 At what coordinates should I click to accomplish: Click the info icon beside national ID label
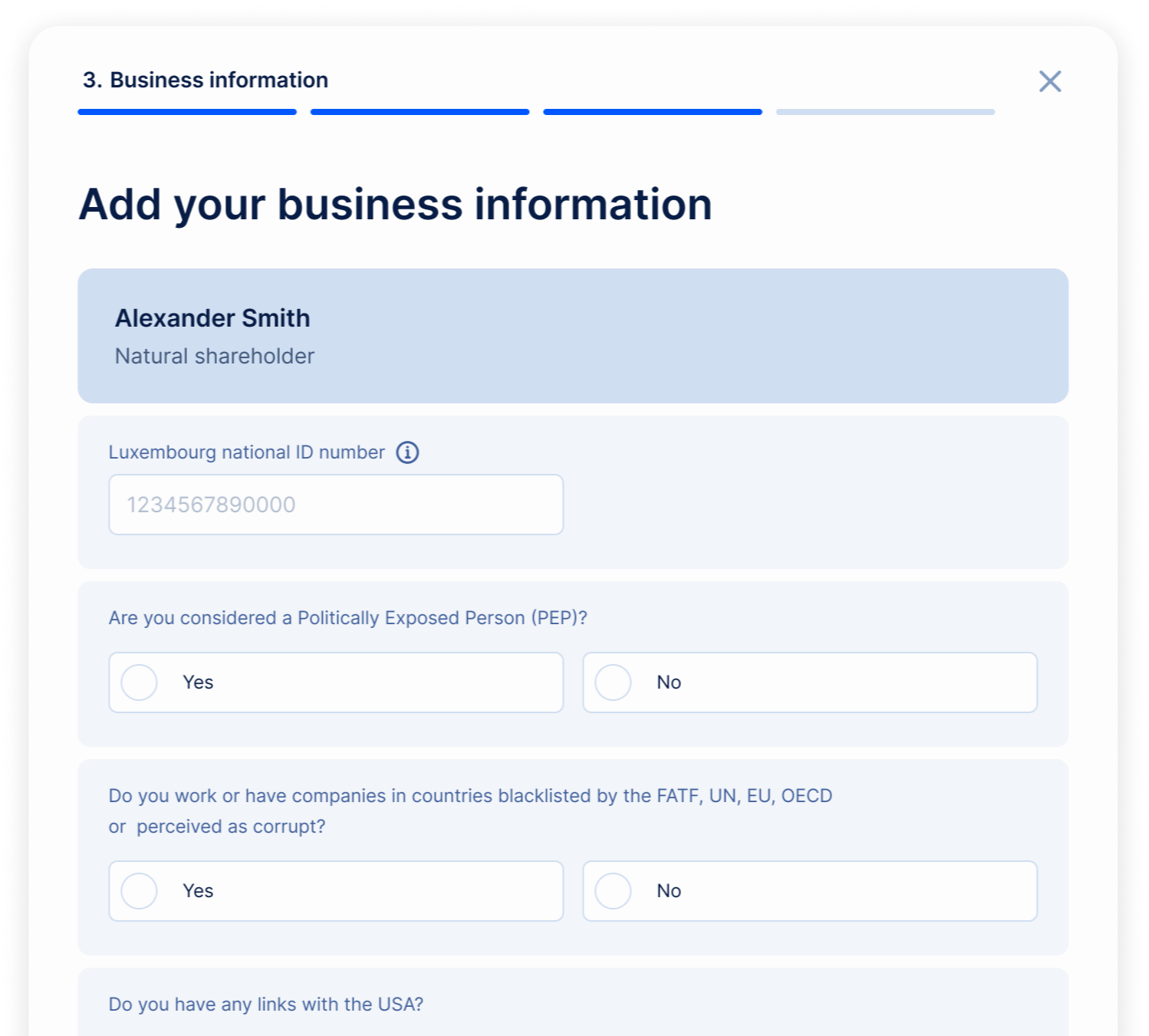[x=407, y=452]
